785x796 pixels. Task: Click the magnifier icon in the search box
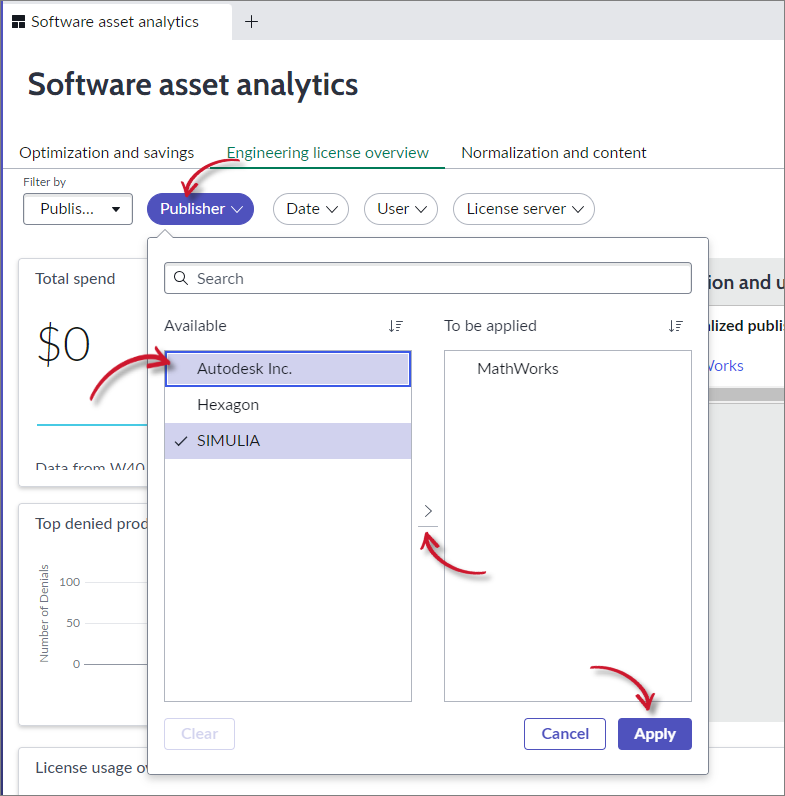click(x=181, y=278)
